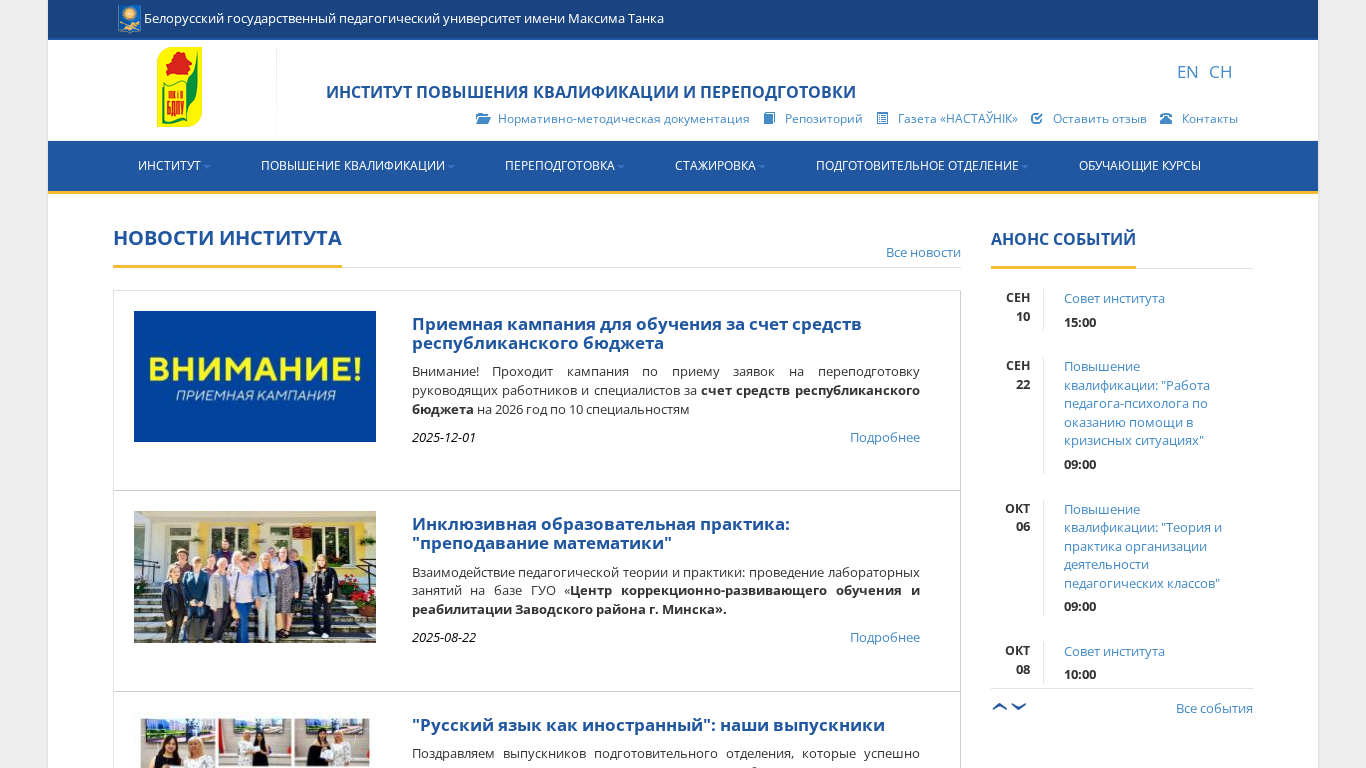Click the BSPU university emblem icon
1366x768 pixels.
[x=129, y=18]
